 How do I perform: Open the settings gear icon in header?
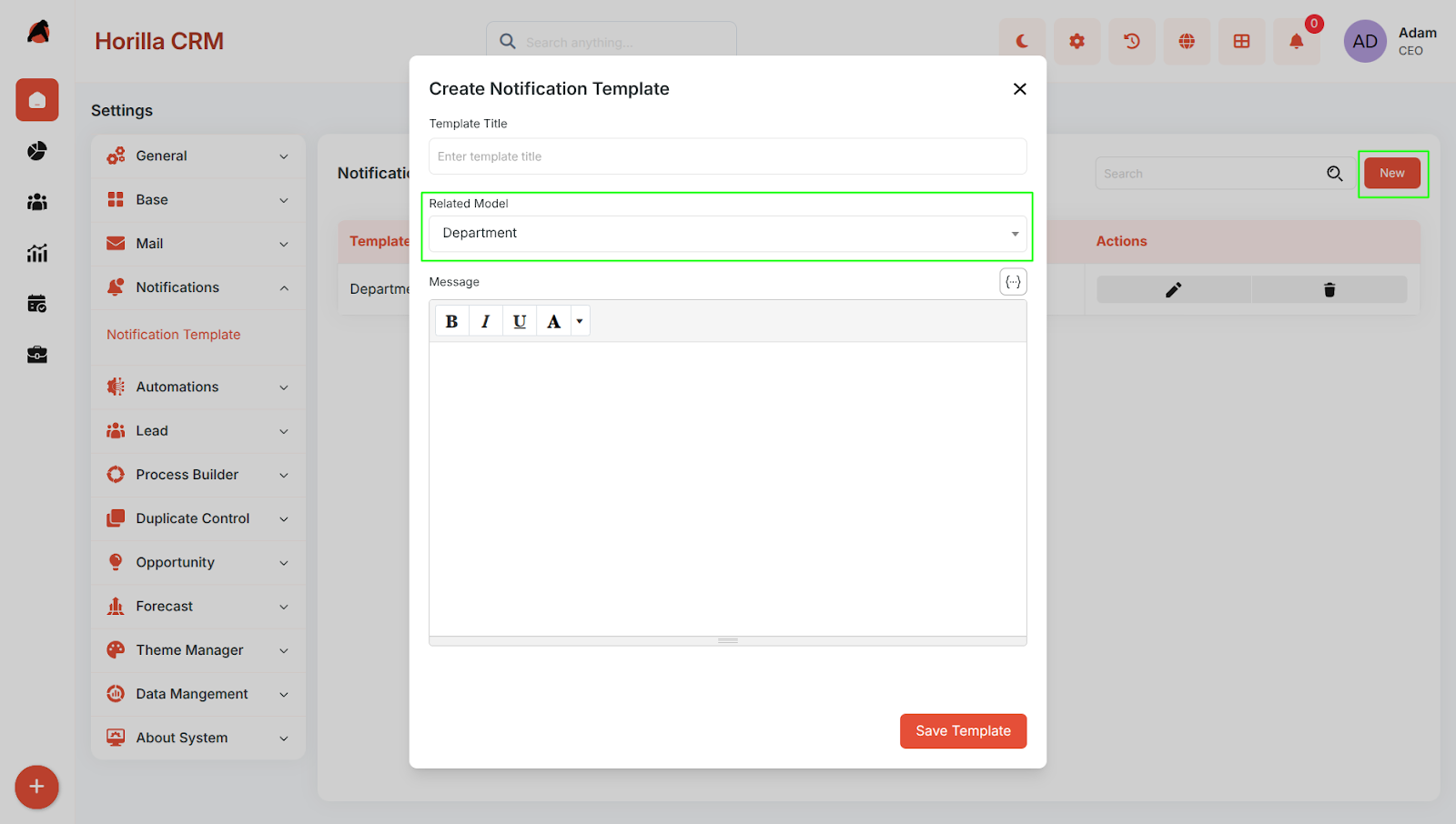[x=1077, y=41]
